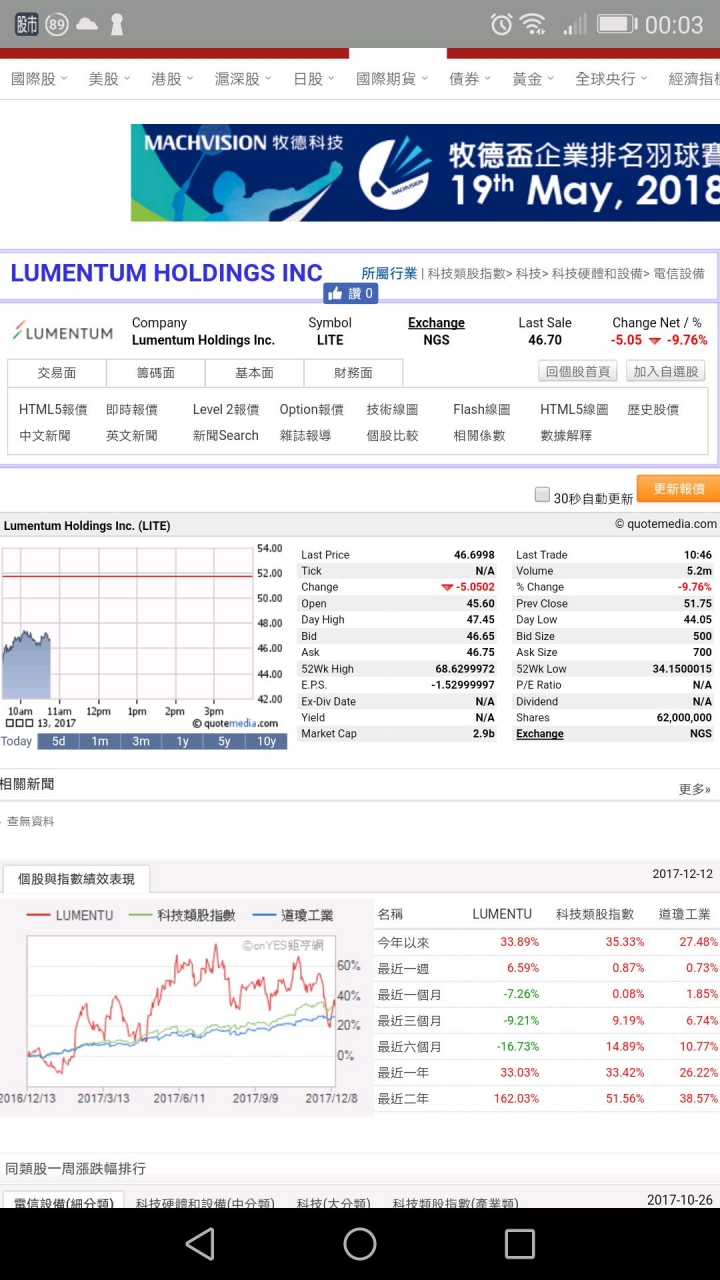
Task: Switch to the 財務面 tab
Action: point(354,373)
